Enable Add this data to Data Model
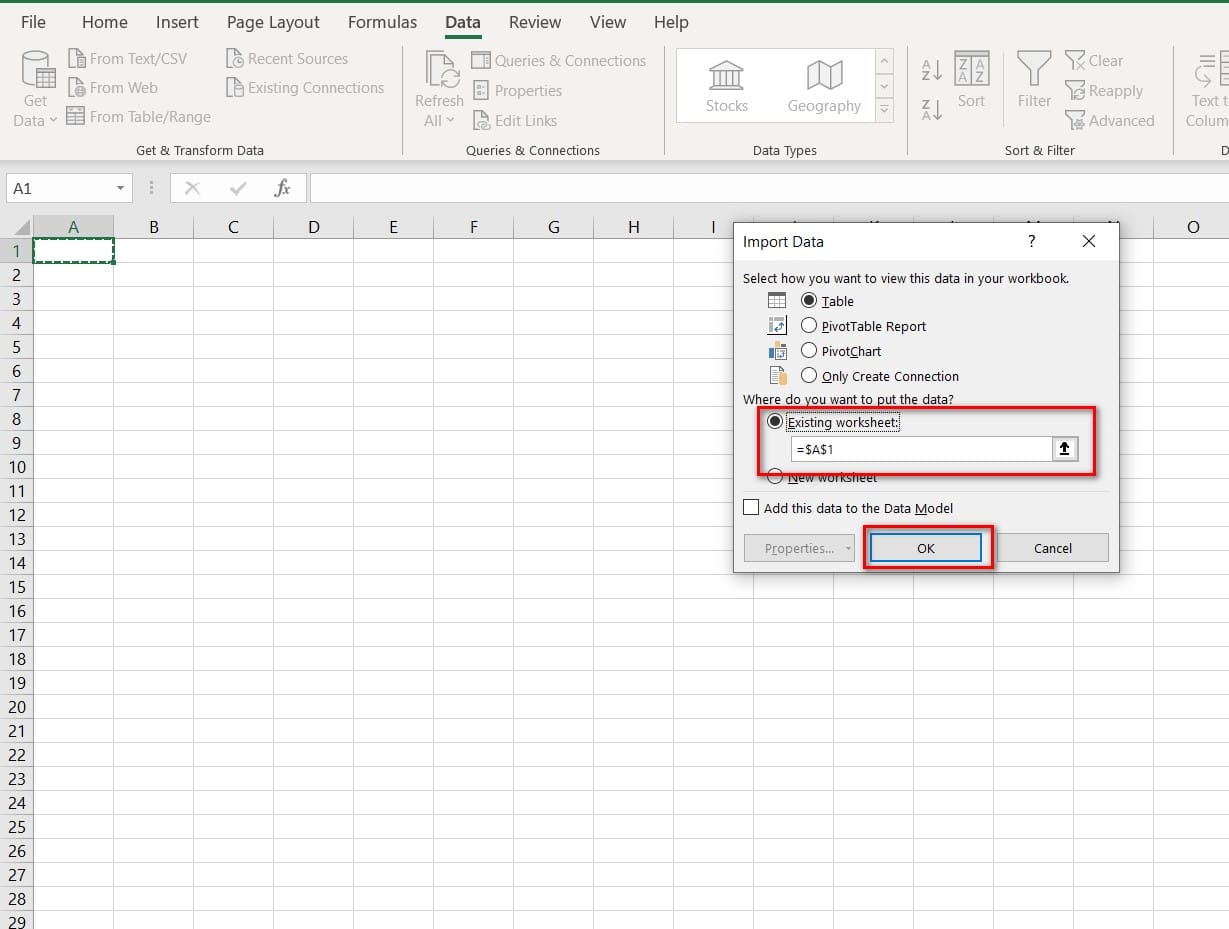 click(x=752, y=508)
